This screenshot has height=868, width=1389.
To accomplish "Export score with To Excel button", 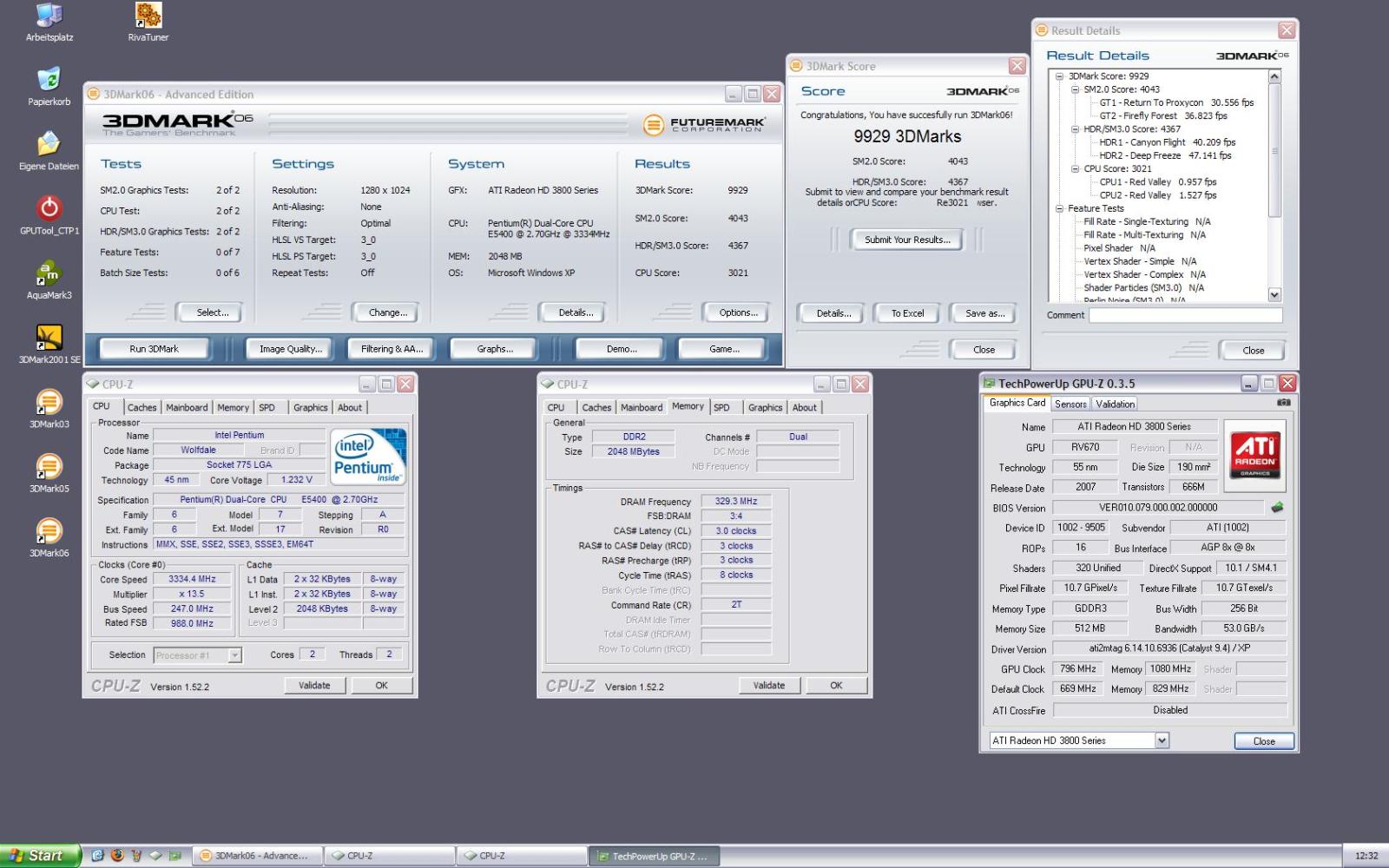I will (x=907, y=313).
